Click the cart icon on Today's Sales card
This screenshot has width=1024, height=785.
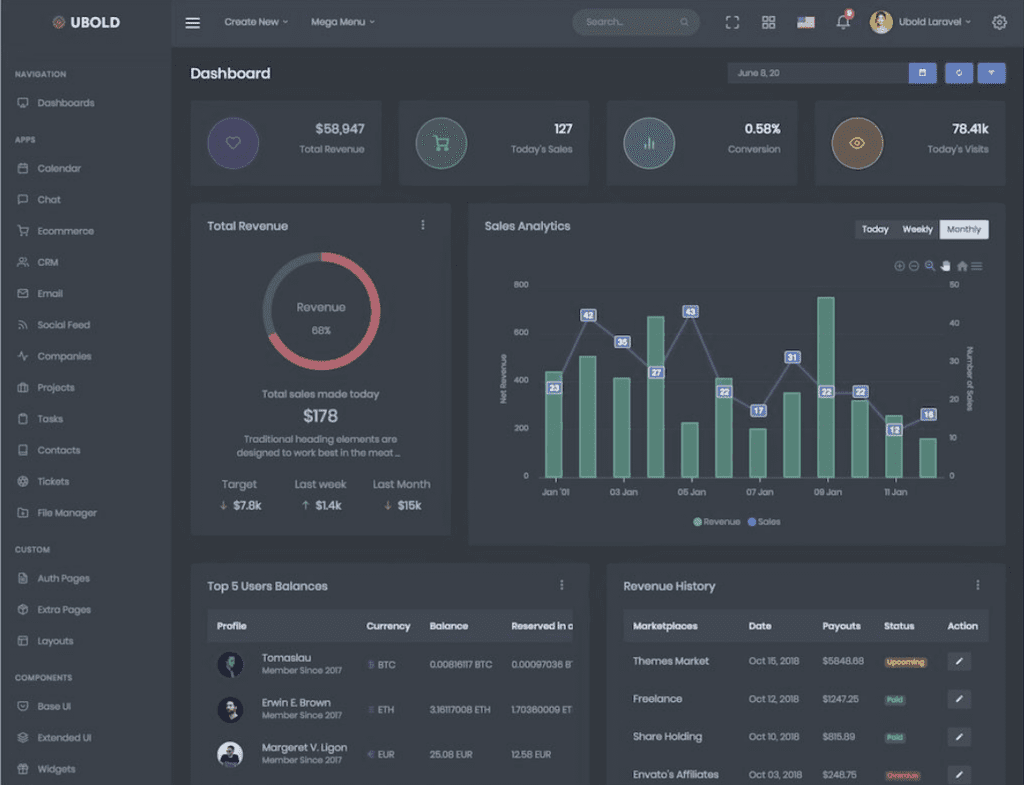point(441,143)
